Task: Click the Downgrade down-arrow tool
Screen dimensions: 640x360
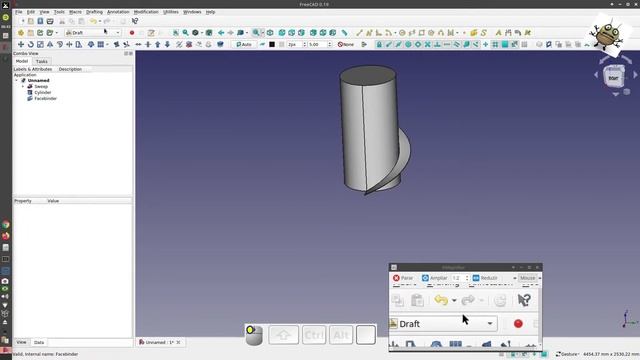Action: [x=167, y=44]
